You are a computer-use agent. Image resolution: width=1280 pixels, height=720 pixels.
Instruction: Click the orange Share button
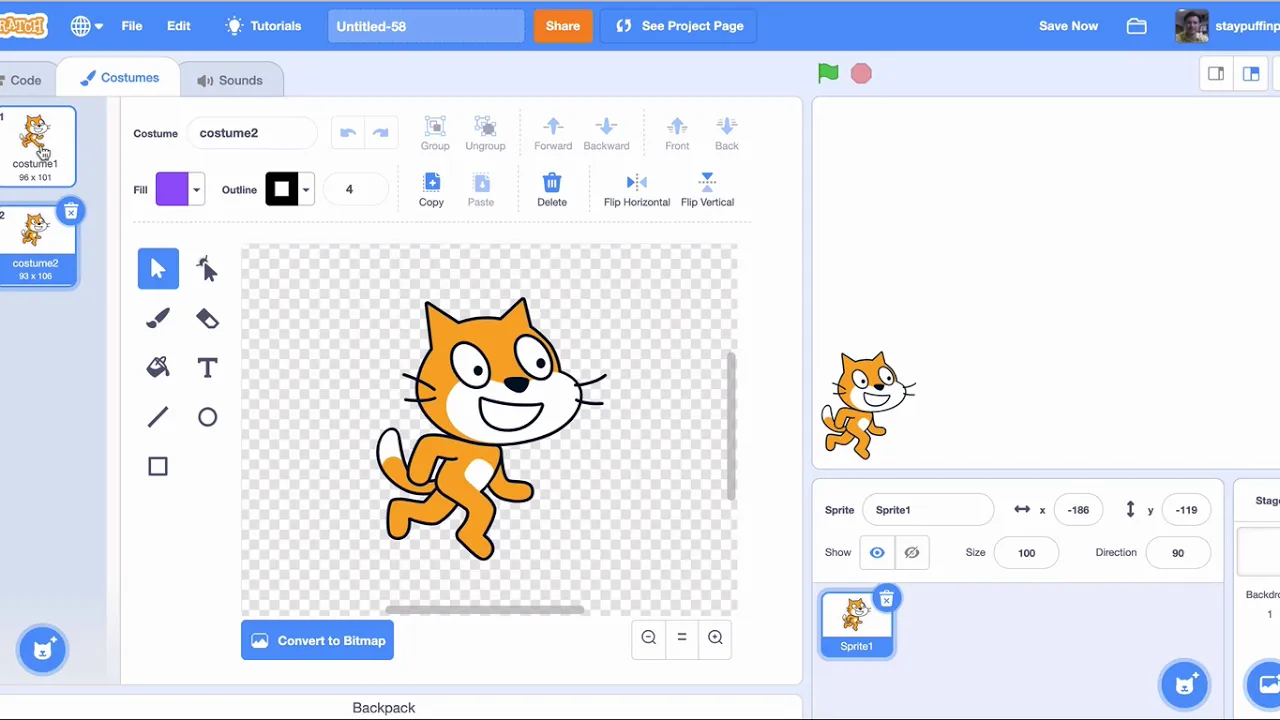point(563,26)
